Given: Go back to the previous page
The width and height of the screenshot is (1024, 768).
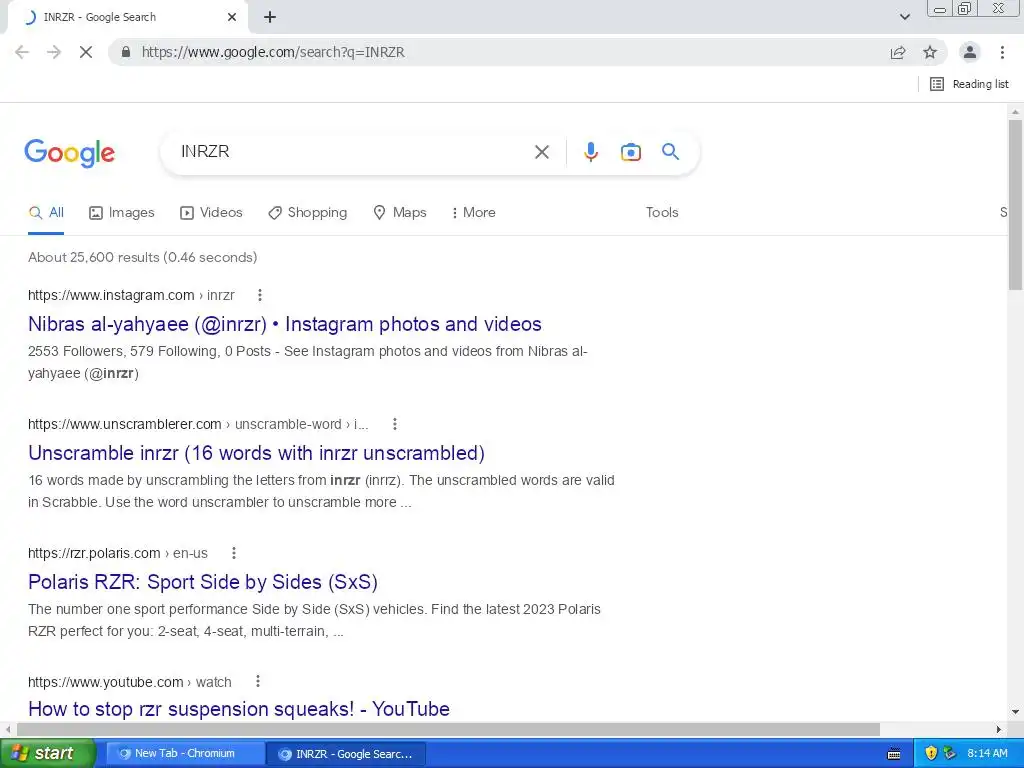Looking at the screenshot, I should coord(22,52).
